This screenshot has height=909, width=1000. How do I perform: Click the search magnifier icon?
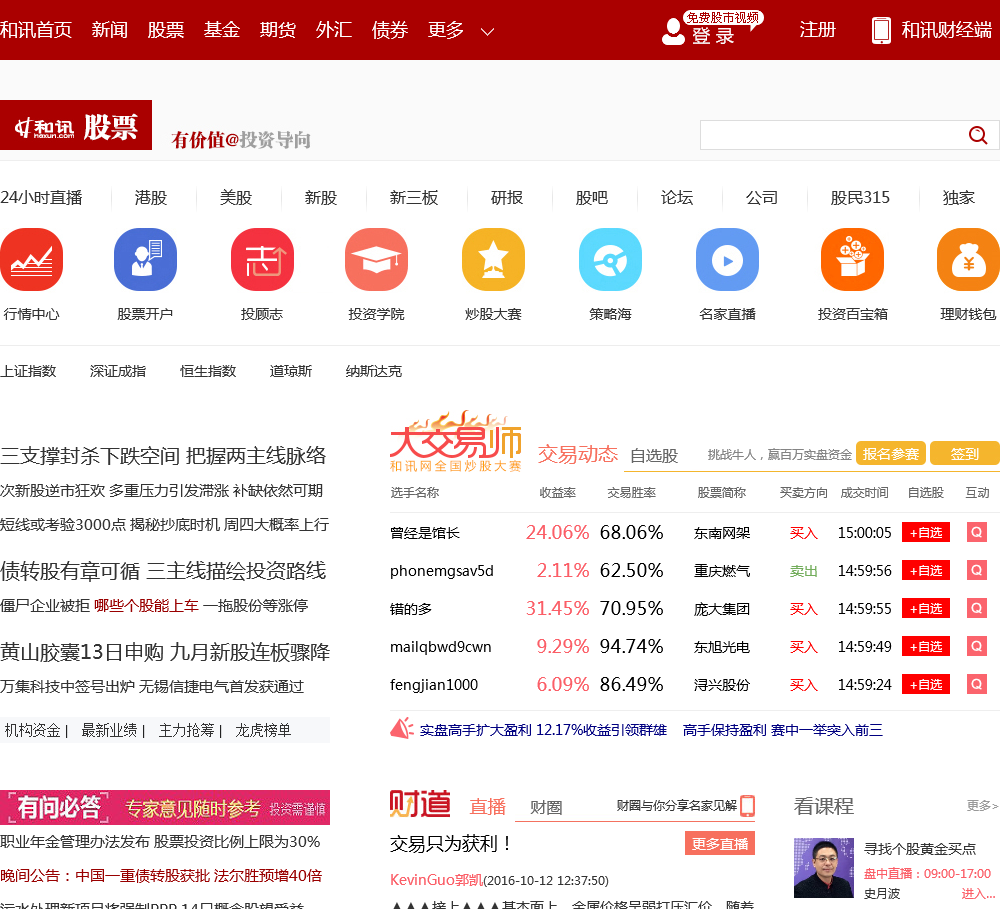978,135
